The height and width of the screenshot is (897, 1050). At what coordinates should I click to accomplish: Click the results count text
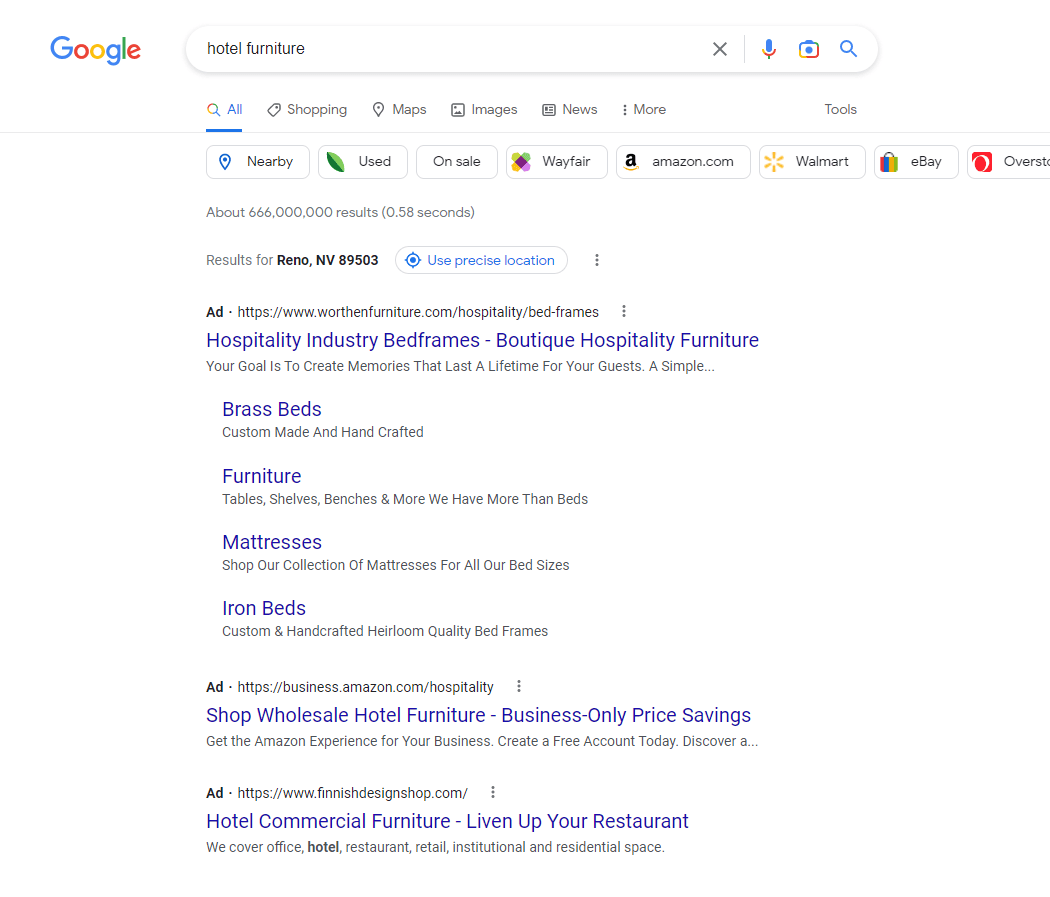click(x=340, y=212)
